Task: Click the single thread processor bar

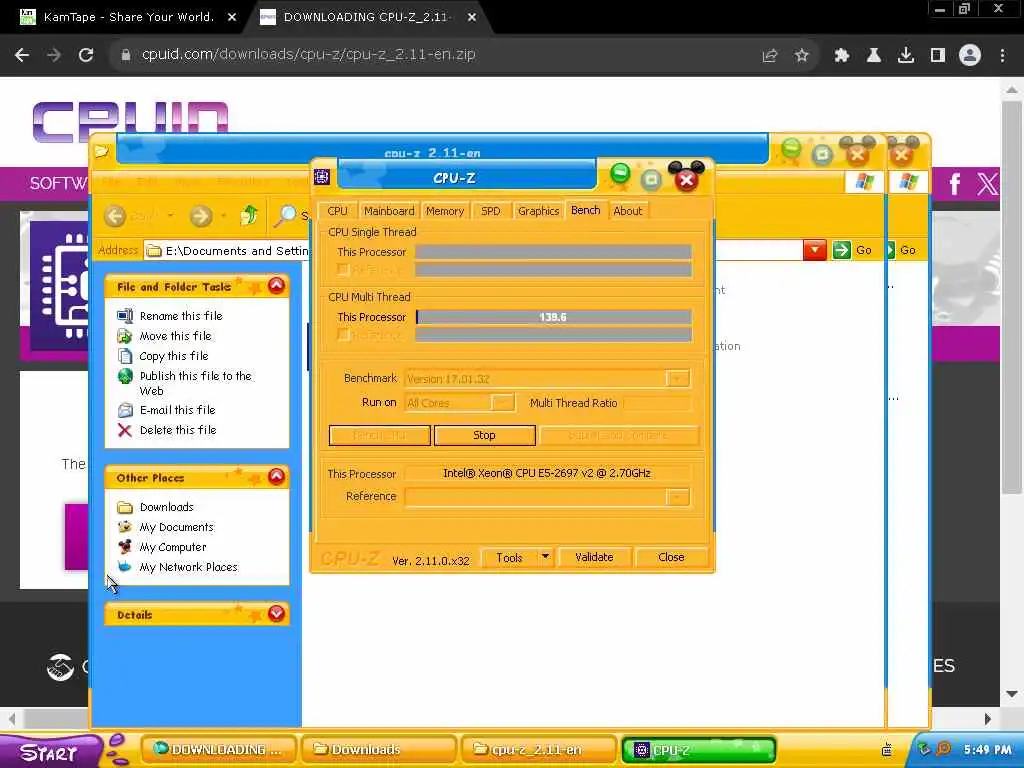Action: tap(553, 252)
